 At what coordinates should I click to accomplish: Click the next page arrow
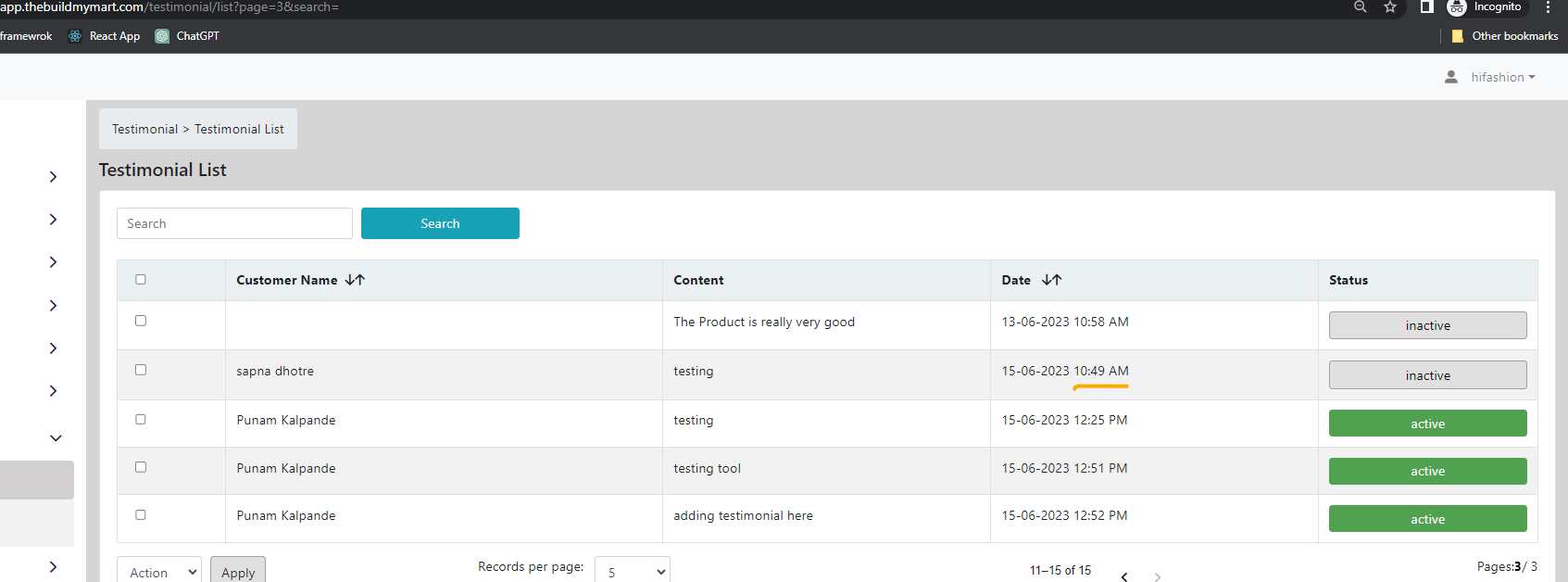click(1158, 576)
